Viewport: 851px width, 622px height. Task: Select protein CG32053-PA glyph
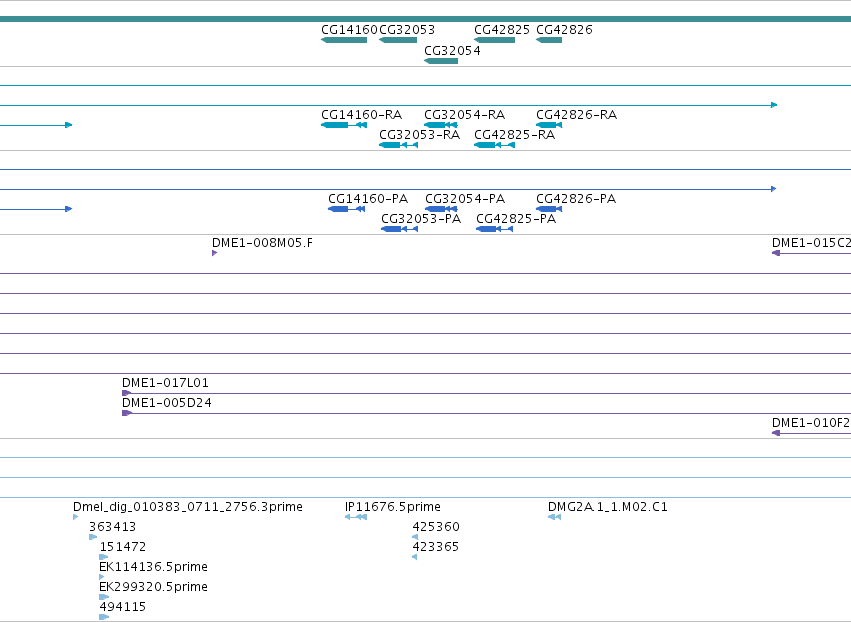tap(399, 229)
